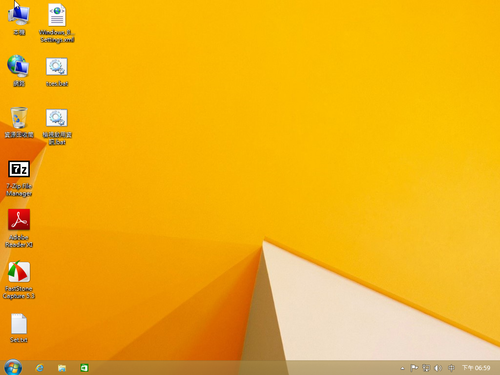Open the taskbar clock showing 06:59
This screenshot has height=375, width=500.
[x=476, y=368]
